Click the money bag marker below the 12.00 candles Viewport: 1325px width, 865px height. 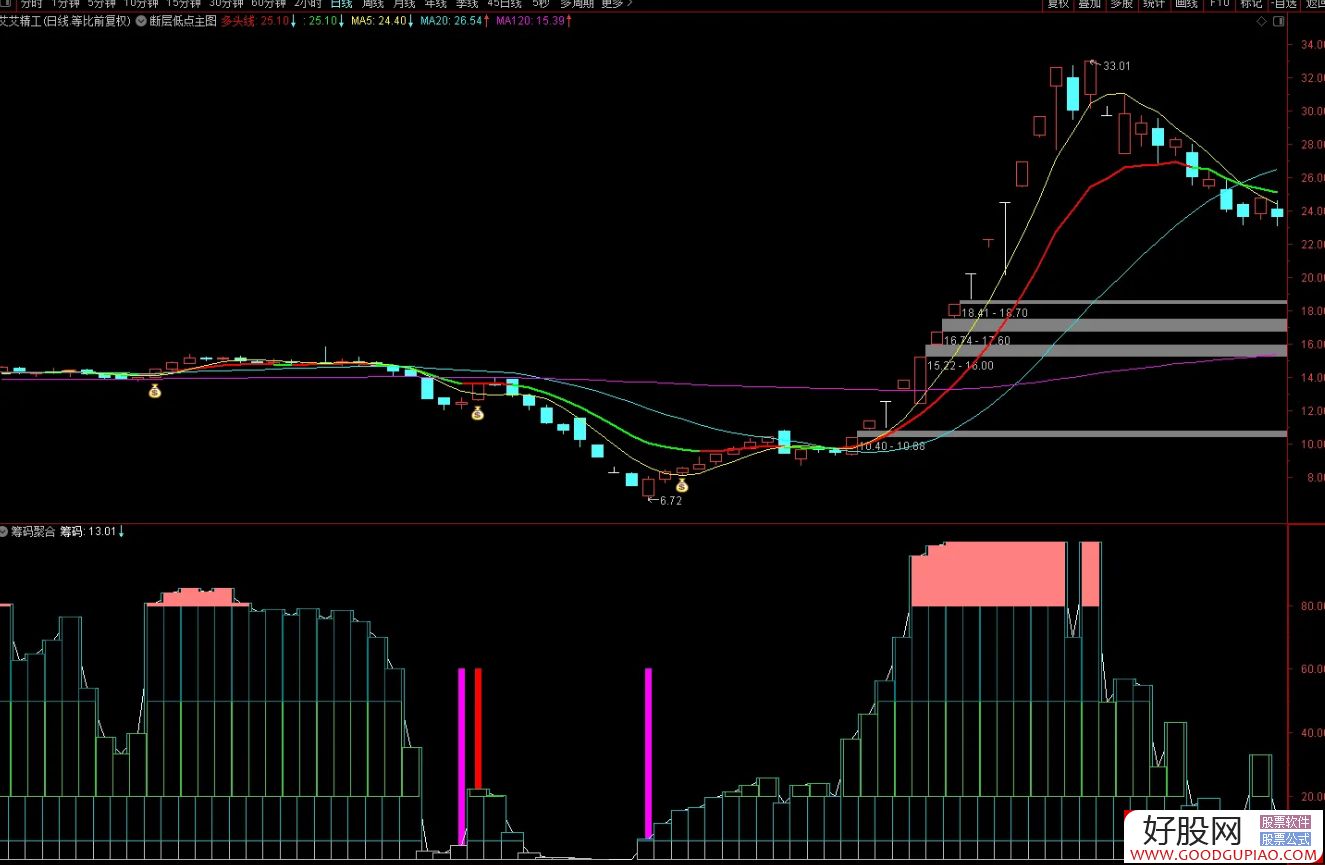[x=478, y=413]
